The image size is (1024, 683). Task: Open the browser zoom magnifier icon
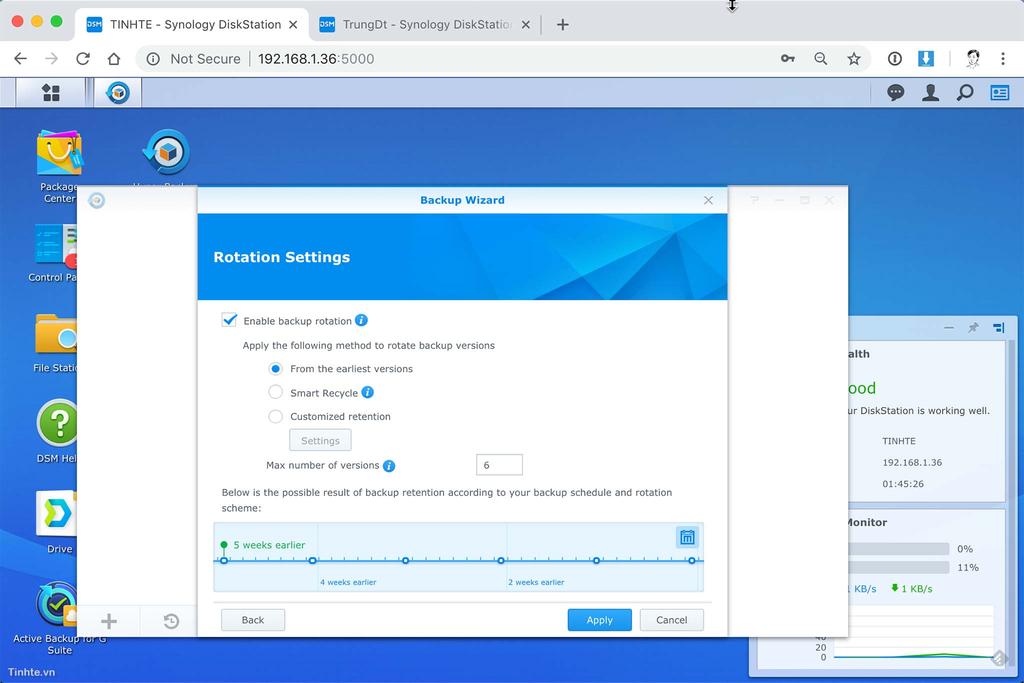click(x=820, y=59)
